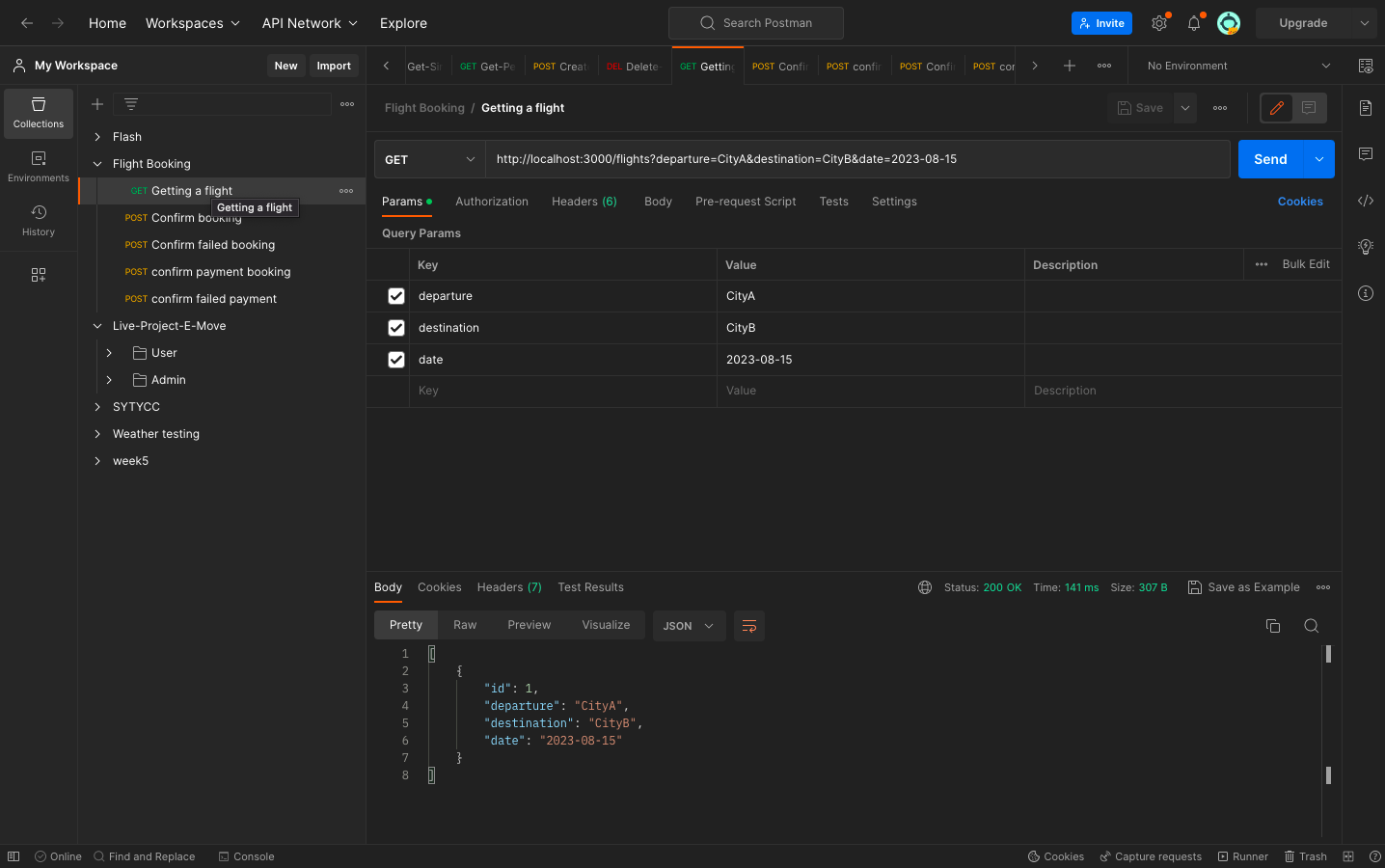The width and height of the screenshot is (1385, 868).
Task: Search the response body with magnifier icon
Action: (1311, 625)
